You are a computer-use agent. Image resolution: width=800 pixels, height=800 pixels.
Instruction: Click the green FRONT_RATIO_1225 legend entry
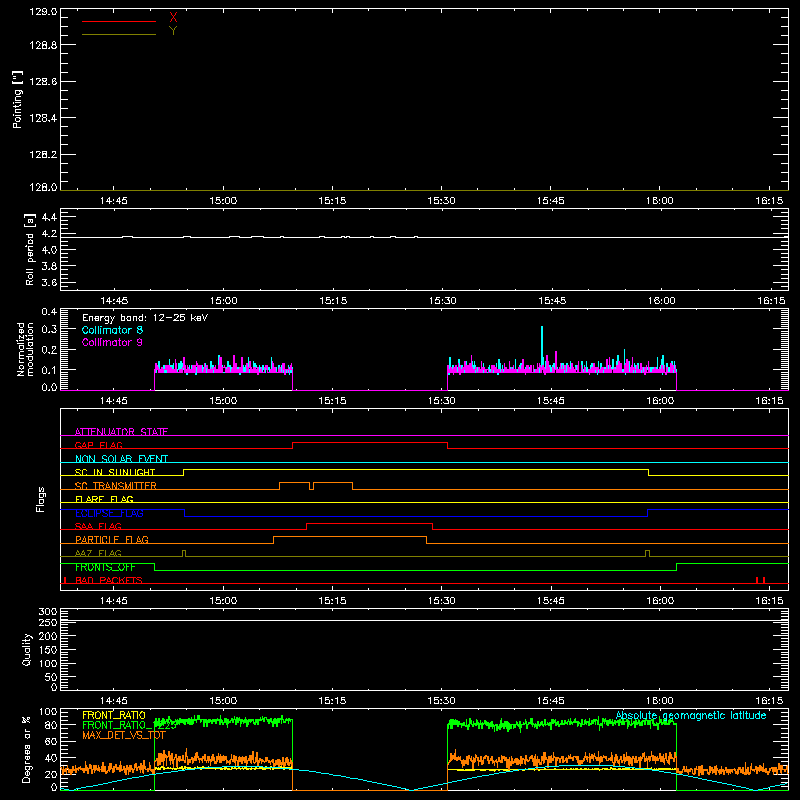(x=129, y=725)
